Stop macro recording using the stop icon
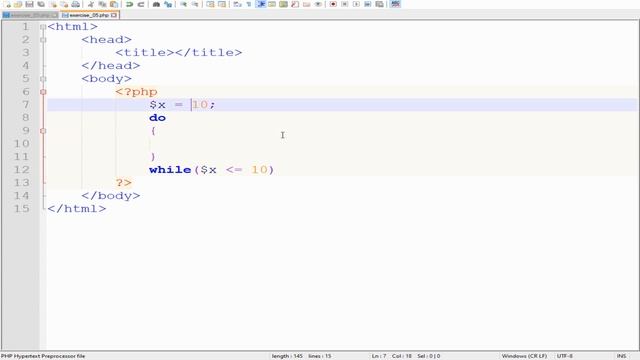 point(344,4)
